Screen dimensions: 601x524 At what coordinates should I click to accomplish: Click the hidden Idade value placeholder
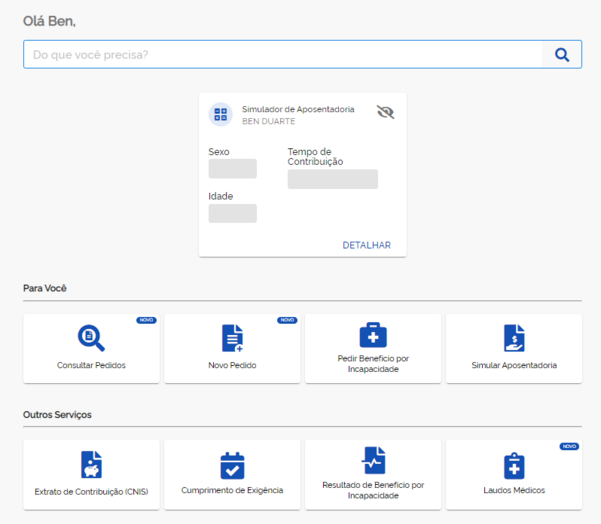[233, 213]
